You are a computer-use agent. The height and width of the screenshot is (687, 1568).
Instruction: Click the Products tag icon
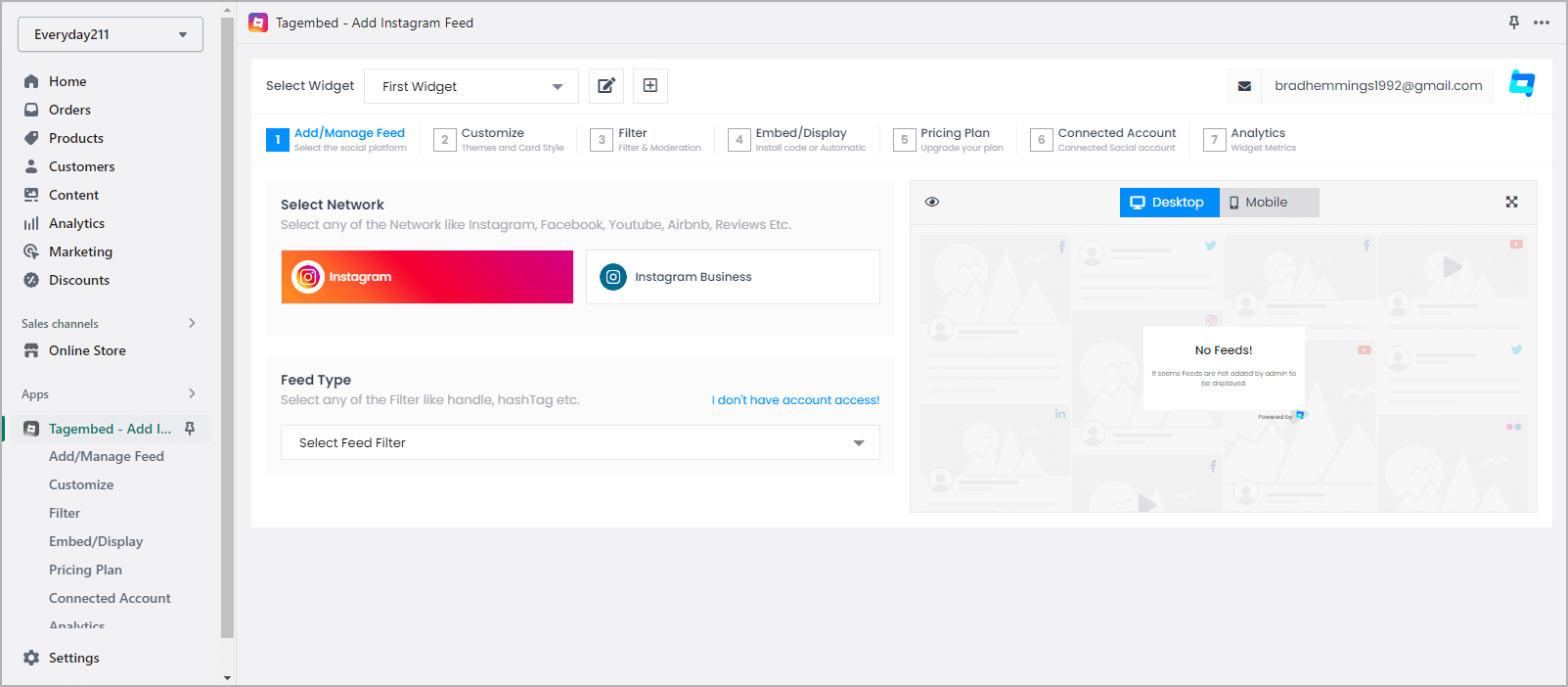(x=31, y=138)
